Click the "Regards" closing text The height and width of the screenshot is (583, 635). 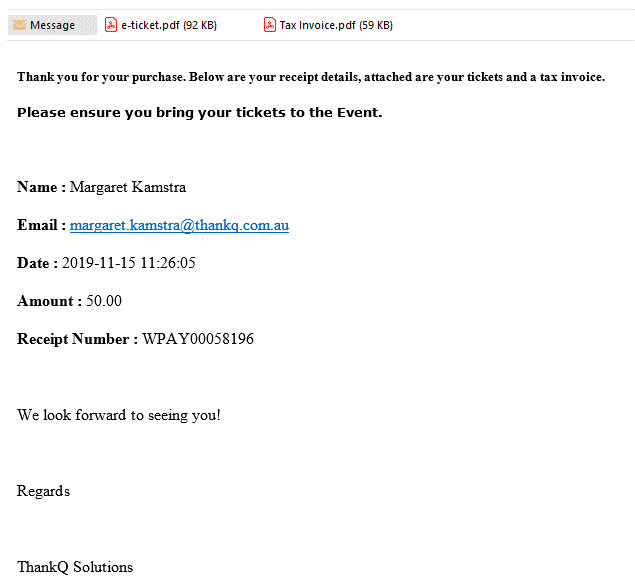click(44, 491)
